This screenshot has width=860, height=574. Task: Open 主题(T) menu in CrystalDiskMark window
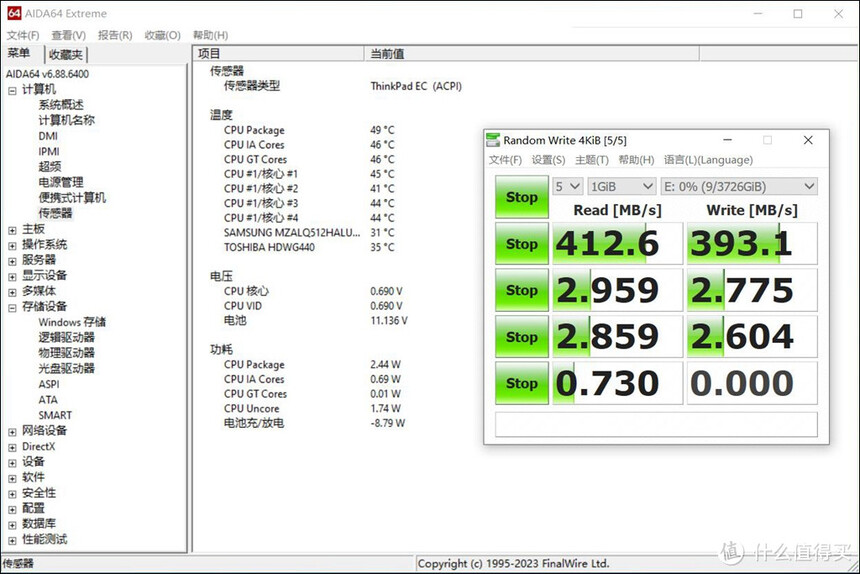click(x=592, y=160)
